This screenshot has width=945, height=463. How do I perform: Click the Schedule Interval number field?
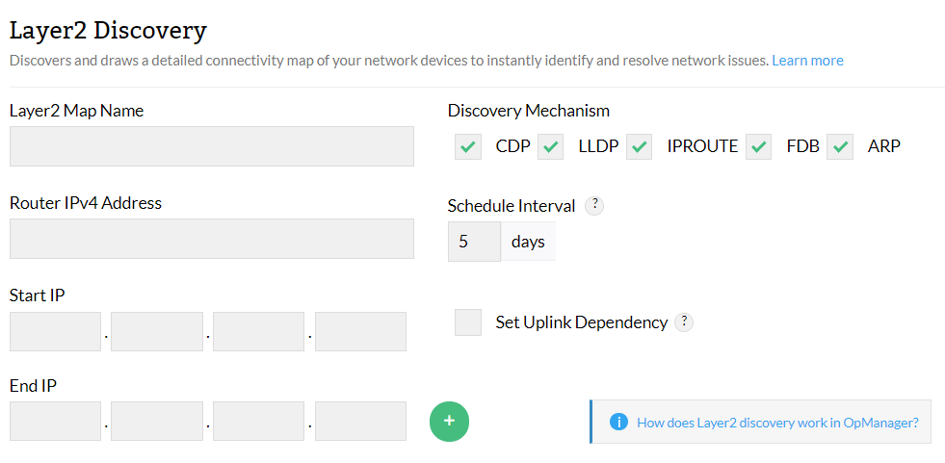point(474,242)
